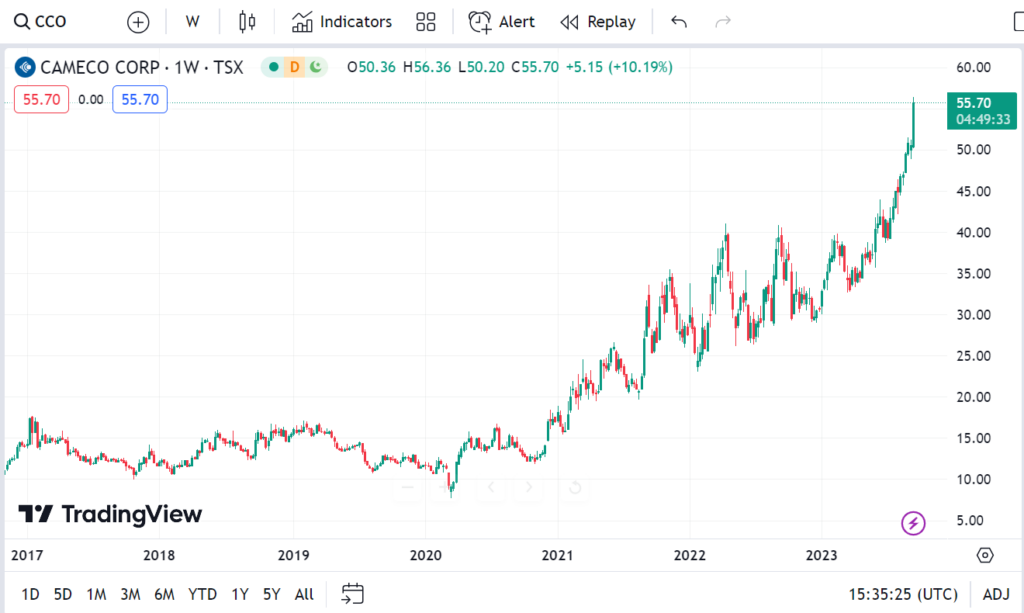Set the date range to 1M
Screen dimensions: 1024x613
click(96, 594)
